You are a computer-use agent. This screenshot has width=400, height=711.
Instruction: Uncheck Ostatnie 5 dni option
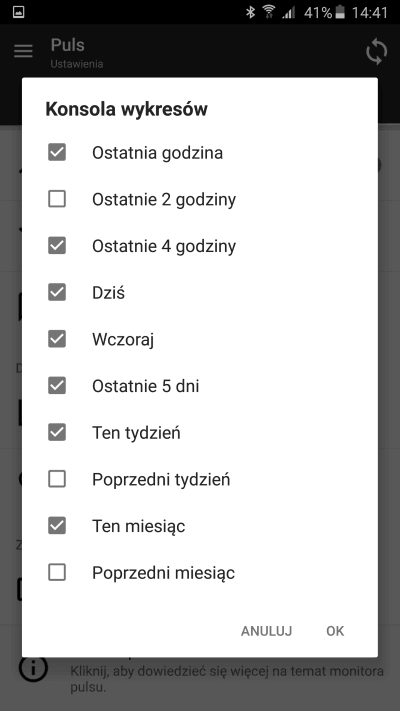pyautogui.click(x=57, y=386)
